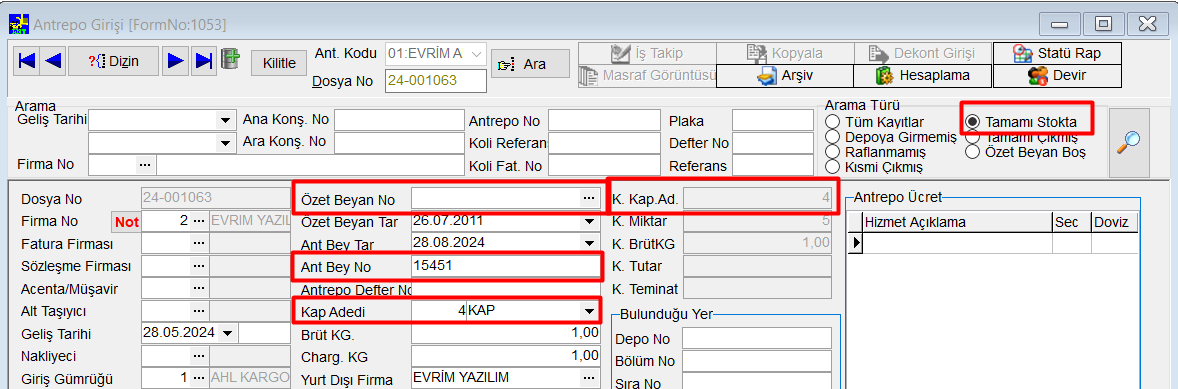Click Doviz column header
Screen dimensions: 1178x389
tap(1114, 222)
